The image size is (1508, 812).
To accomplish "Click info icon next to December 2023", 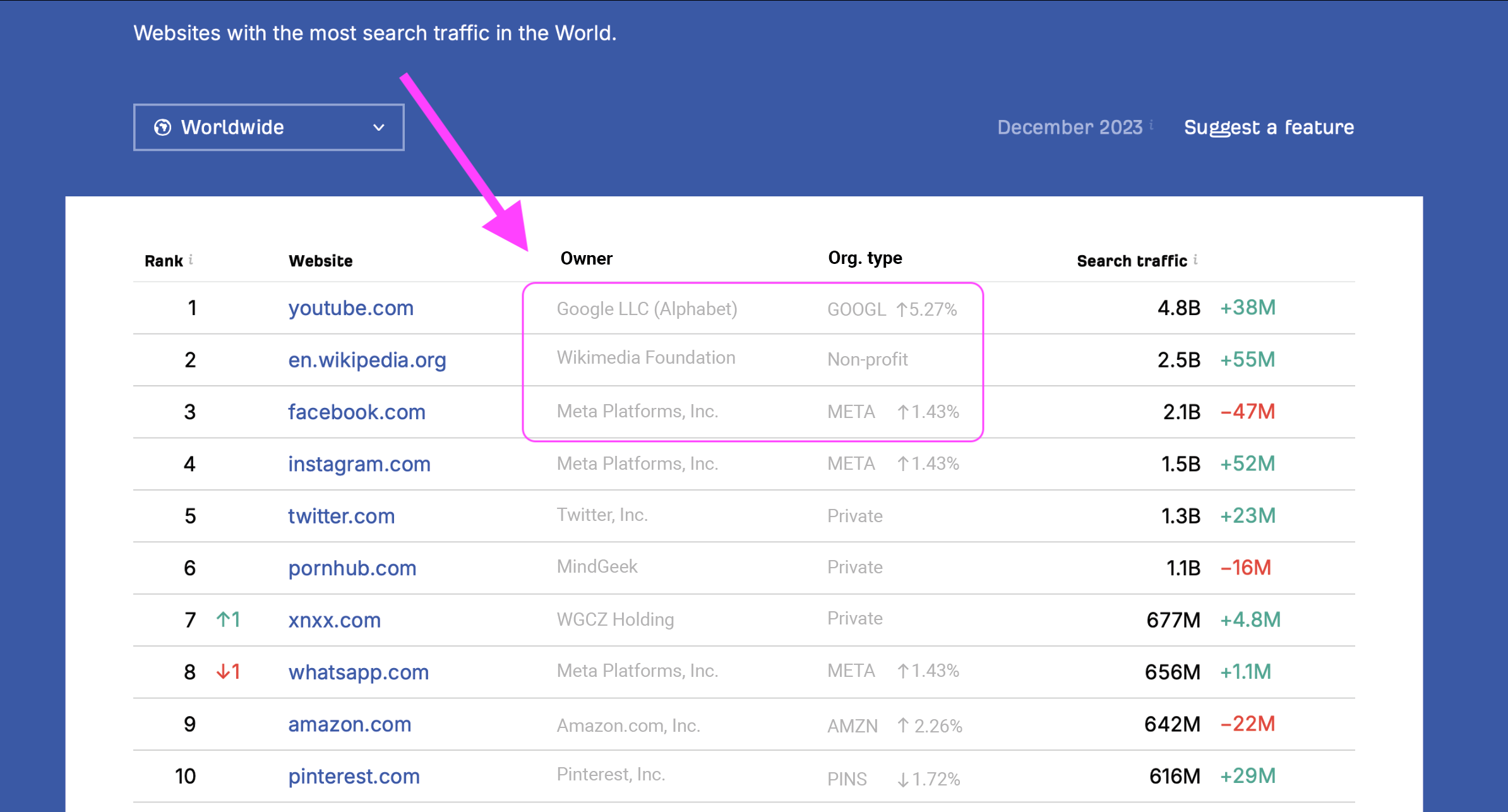I will click(x=1151, y=125).
